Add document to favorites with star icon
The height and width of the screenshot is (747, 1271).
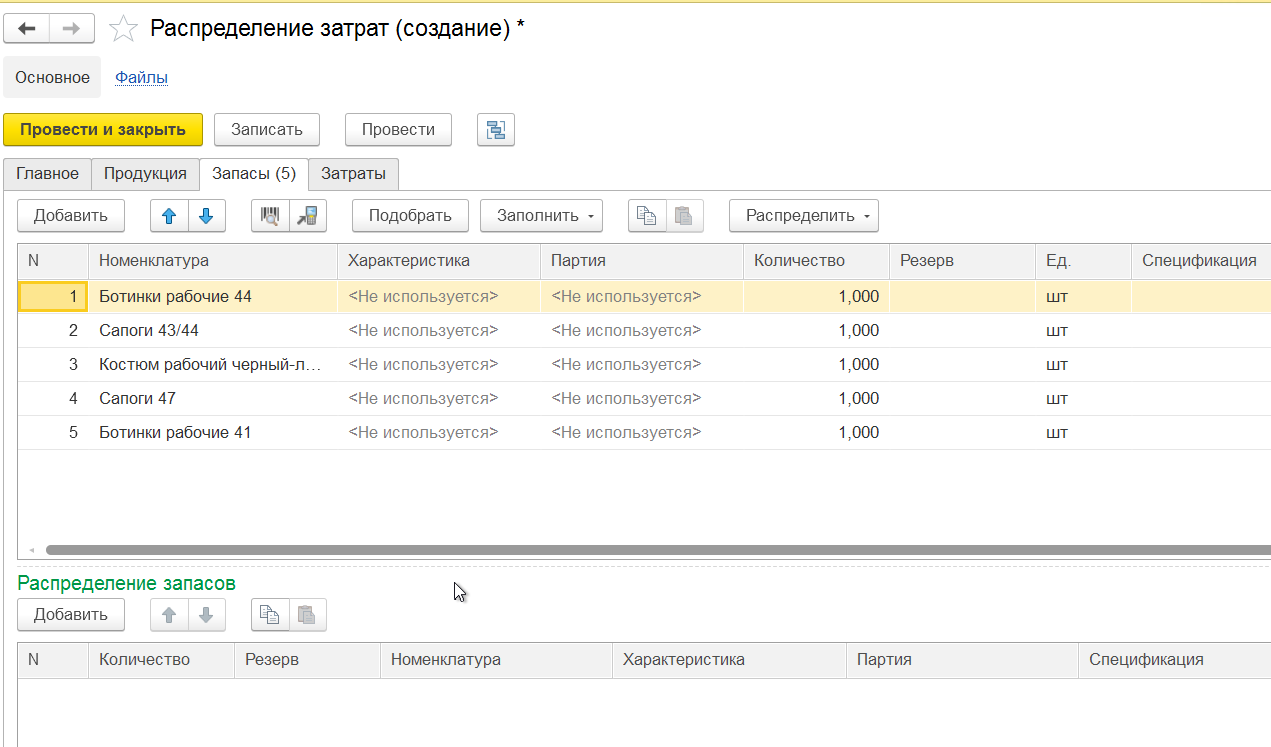(x=123, y=28)
